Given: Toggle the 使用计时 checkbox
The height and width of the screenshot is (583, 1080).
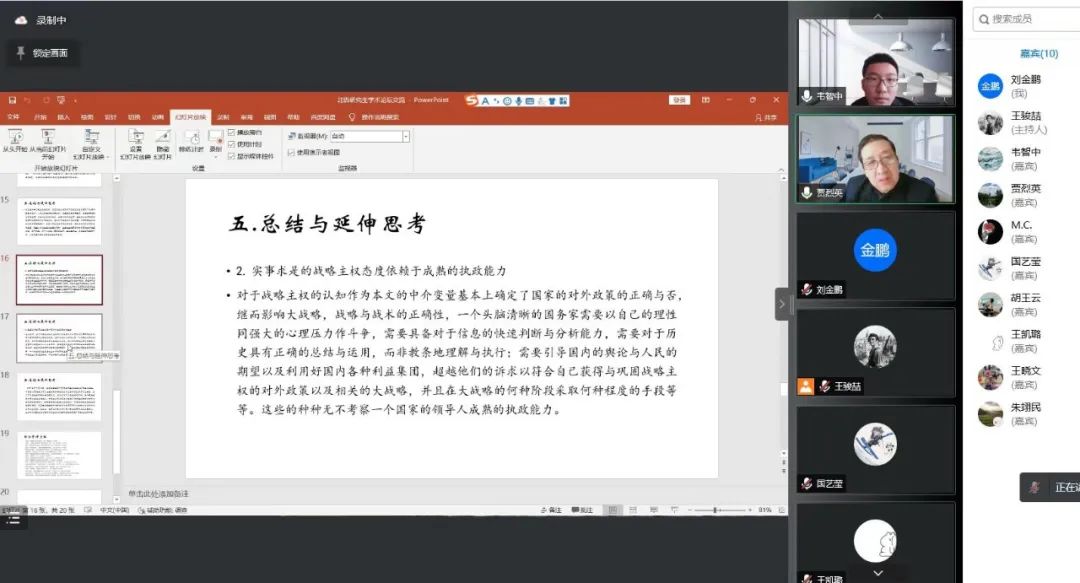Looking at the screenshot, I should [x=232, y=144].
